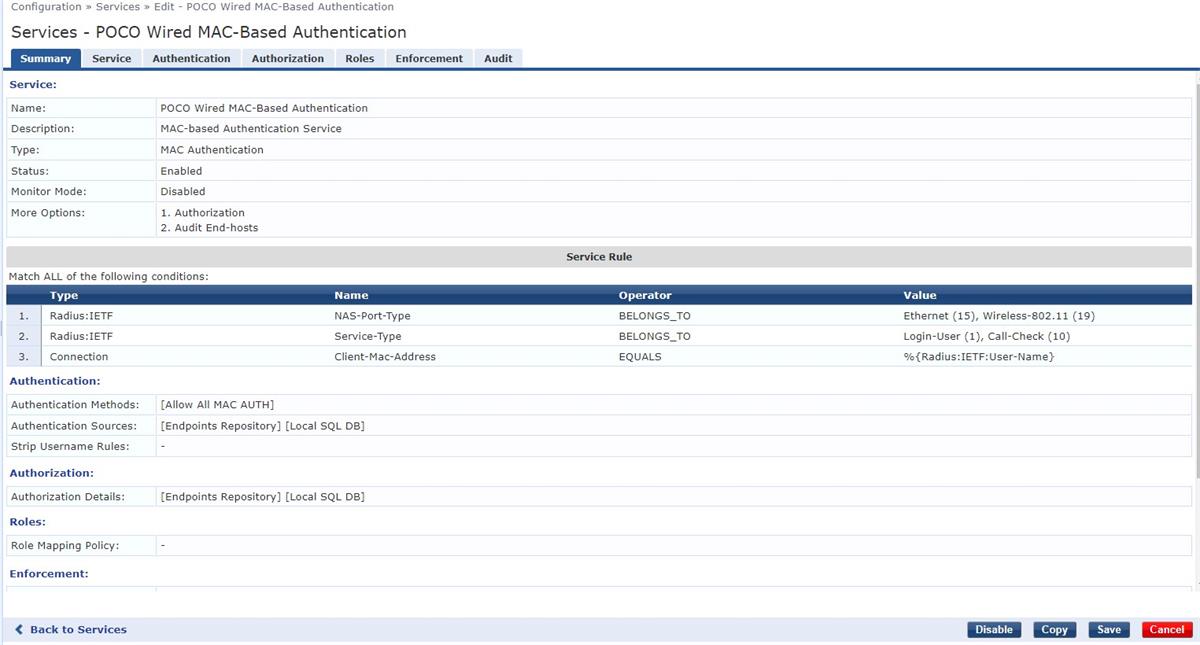The image size is (1200, 645).
Task: Click the Back to Services arrow icon
Action: 19,630
